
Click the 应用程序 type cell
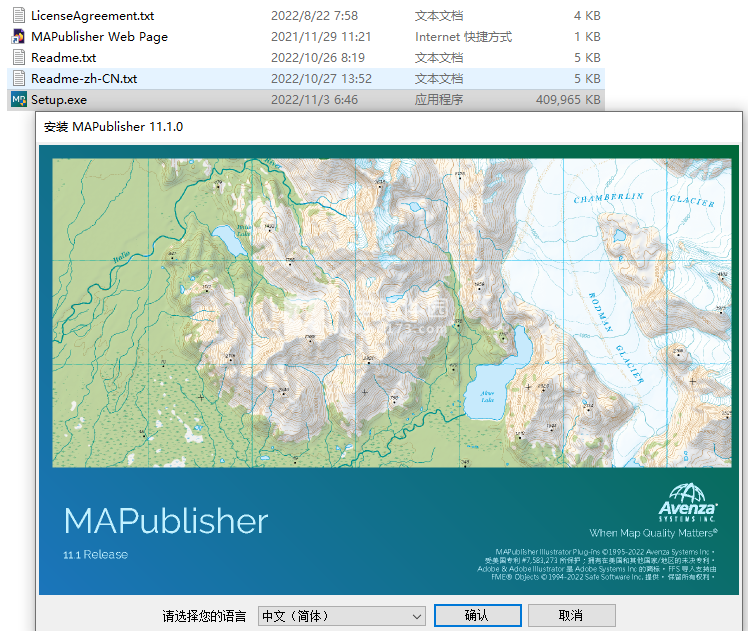(x=439, y=100)
